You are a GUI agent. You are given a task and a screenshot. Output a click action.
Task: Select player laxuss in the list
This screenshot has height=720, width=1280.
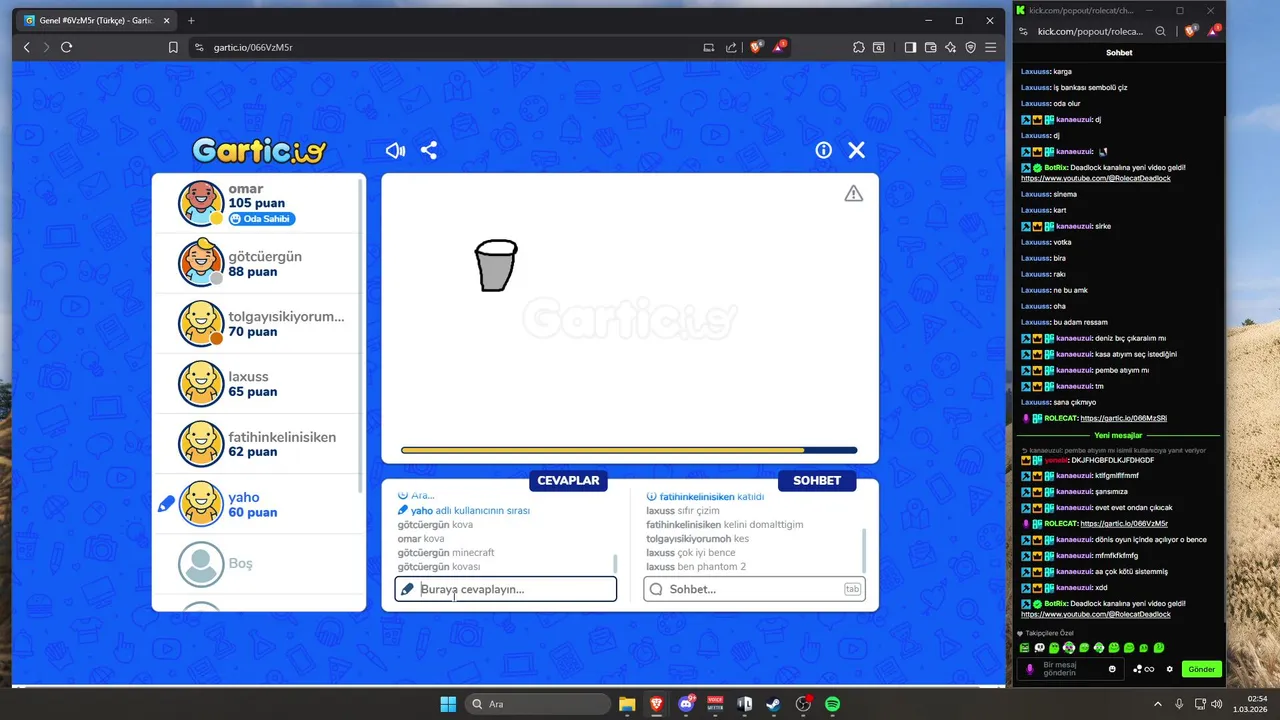258,384
